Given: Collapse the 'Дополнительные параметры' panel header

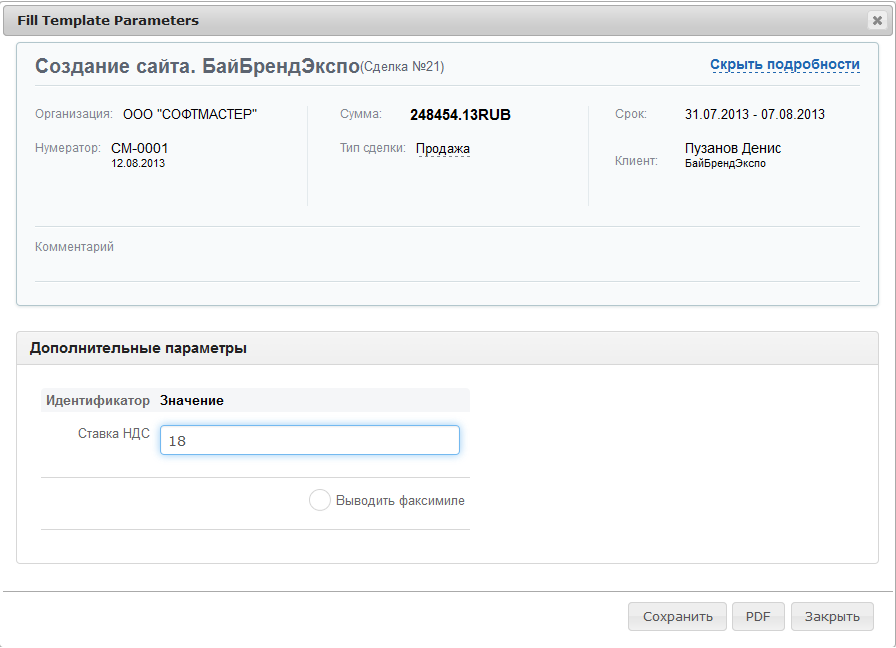Looking at the screenshot, I should (447, 348).
